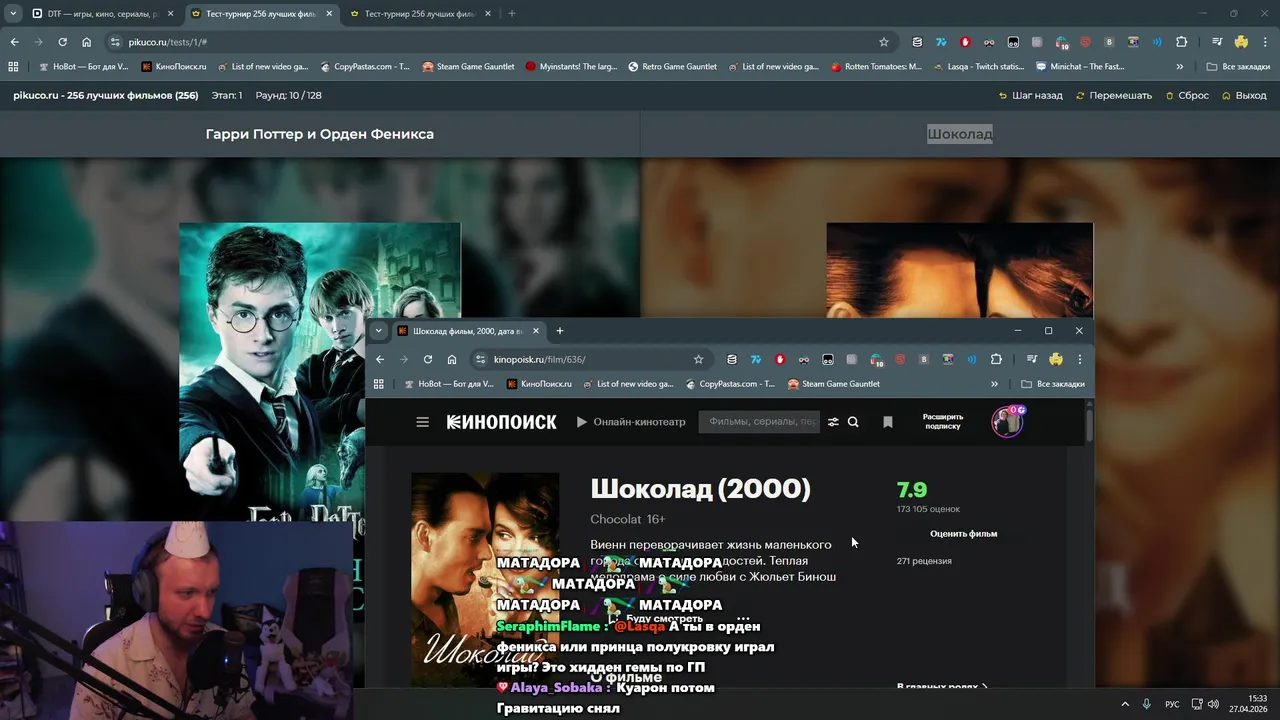The width and height of the screenshot is (1280, 720).
Task: Click Сброс reset option
Action: [x=1186, y=96]
